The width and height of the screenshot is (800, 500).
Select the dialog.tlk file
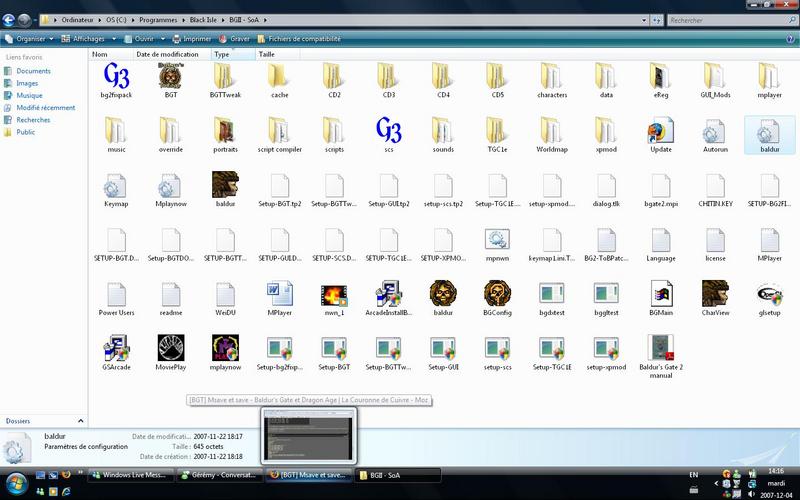[x=606, y=190]
